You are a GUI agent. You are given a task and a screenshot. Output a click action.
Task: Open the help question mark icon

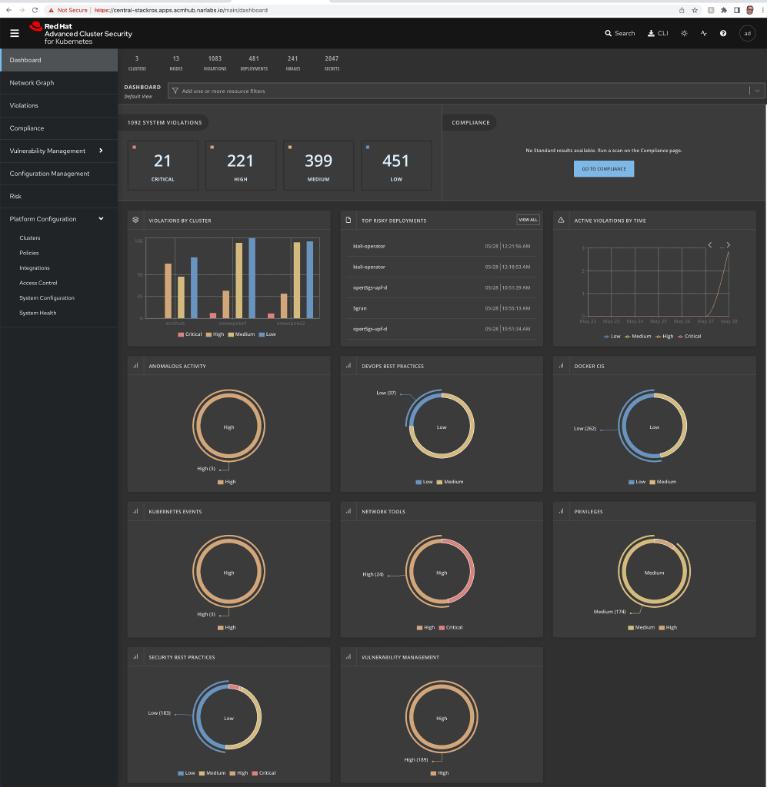coord(723,33)
